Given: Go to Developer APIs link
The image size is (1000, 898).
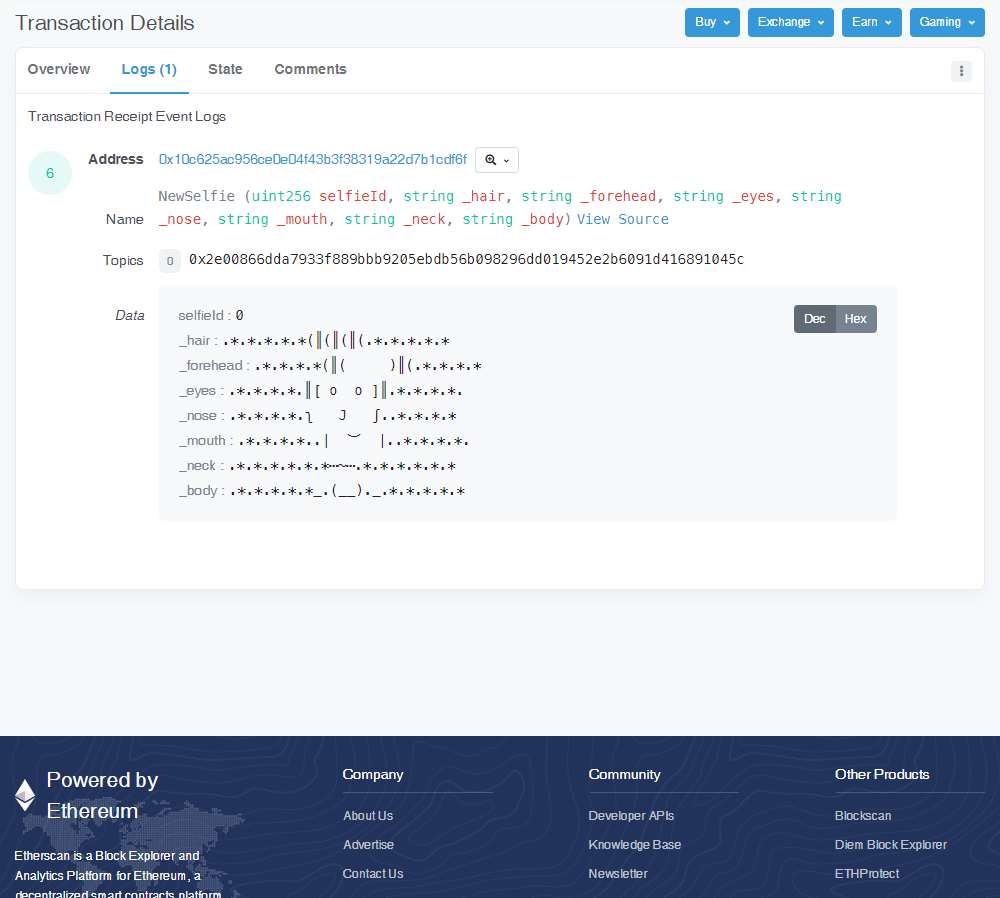Looking at the screenshot, I should [631, 816].
